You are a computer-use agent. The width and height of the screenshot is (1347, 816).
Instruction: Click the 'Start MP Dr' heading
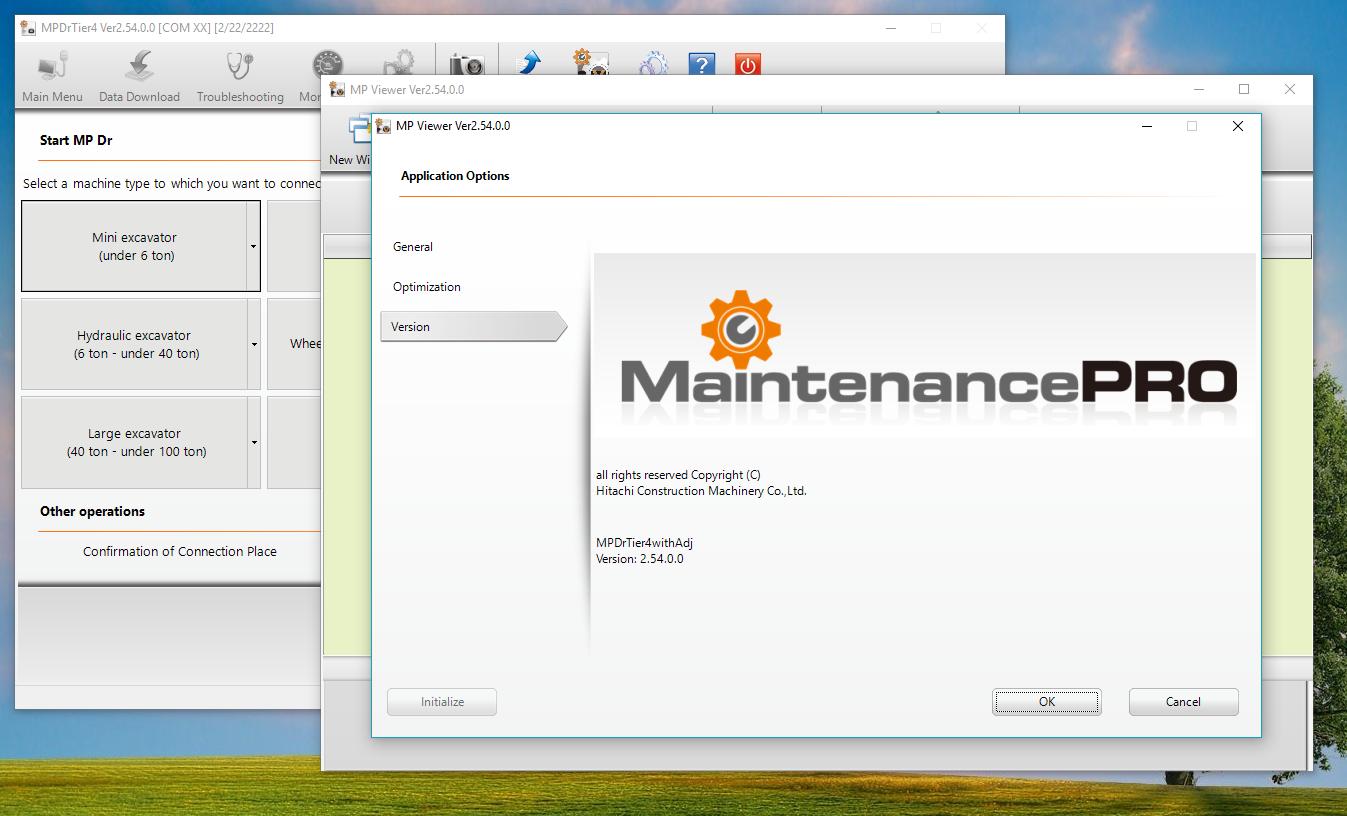[x=76, y=141]
